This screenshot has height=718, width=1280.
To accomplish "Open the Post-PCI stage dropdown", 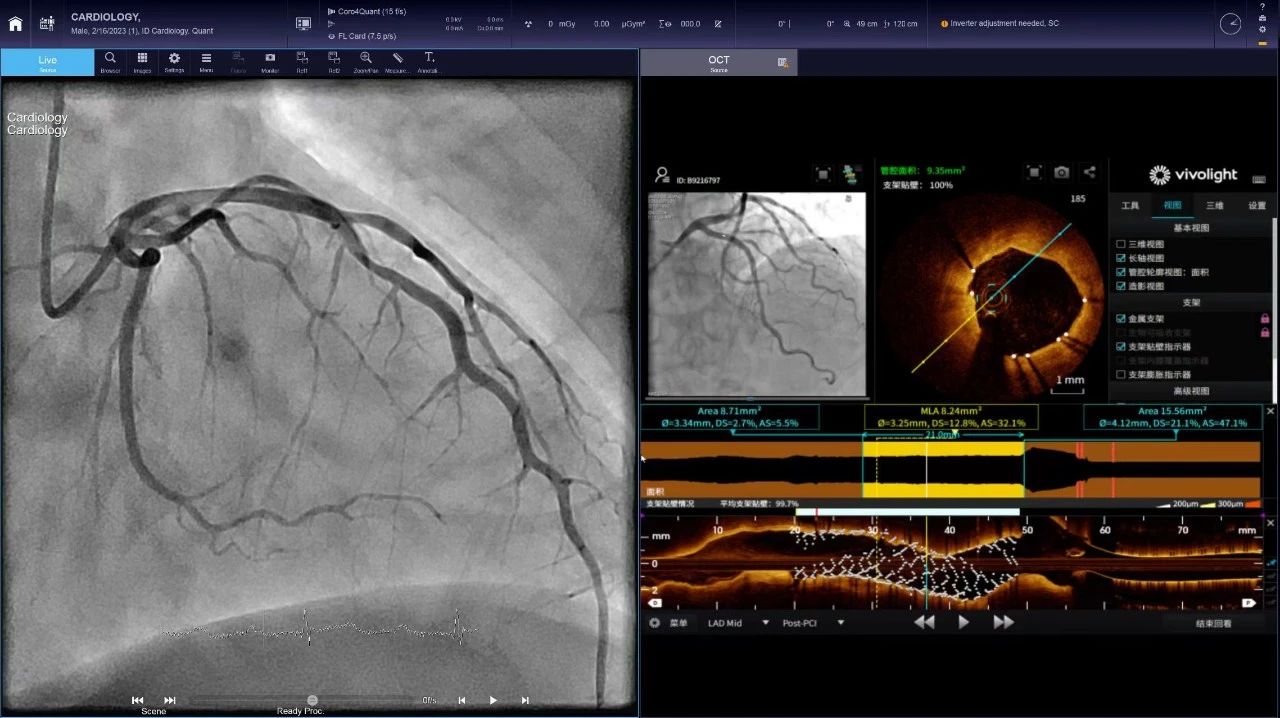I will point(840,622).
